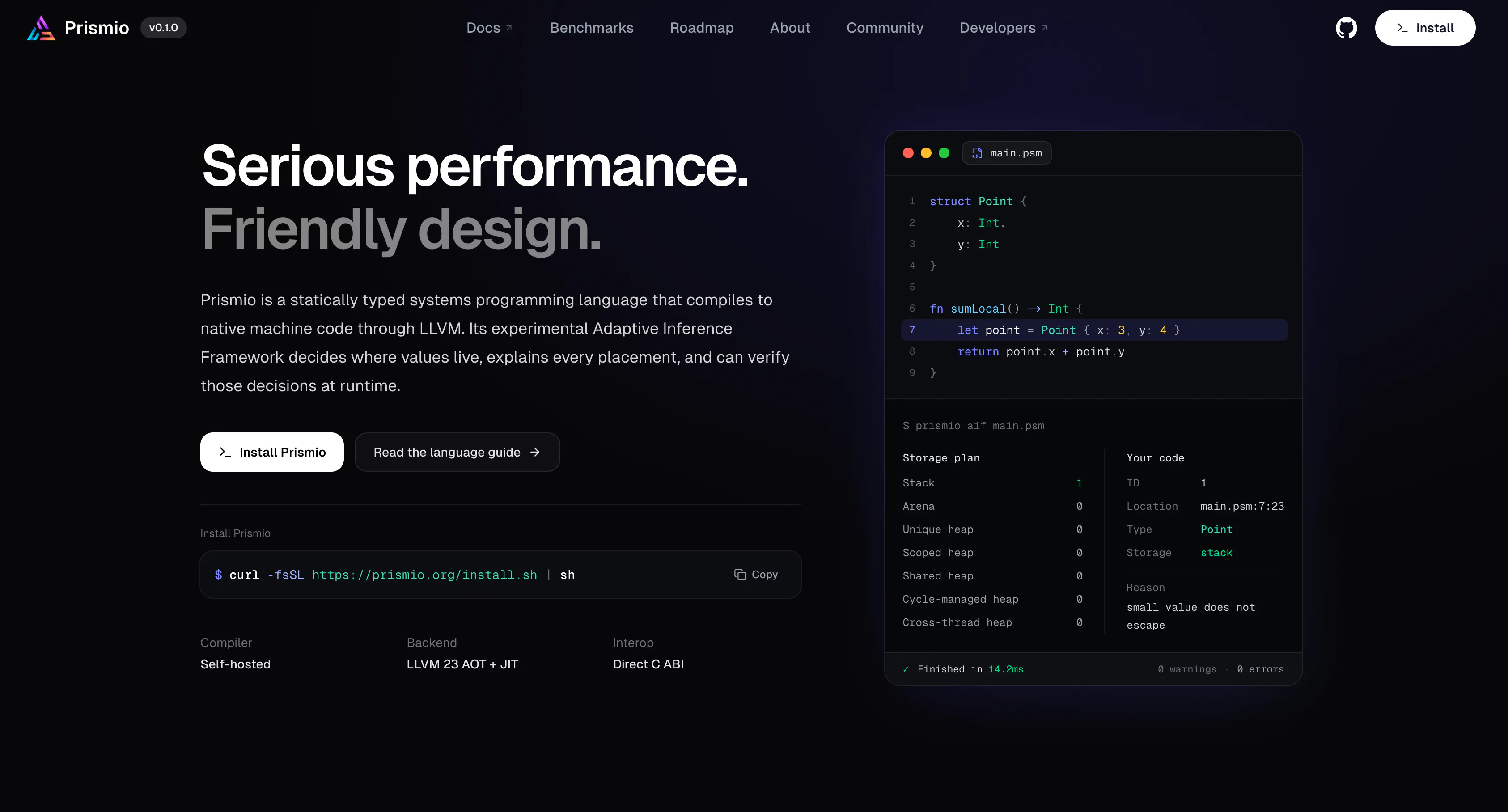Click the Prismio brand name
The height and width of the screenshot is (812, 1508).
click(97, 28)
